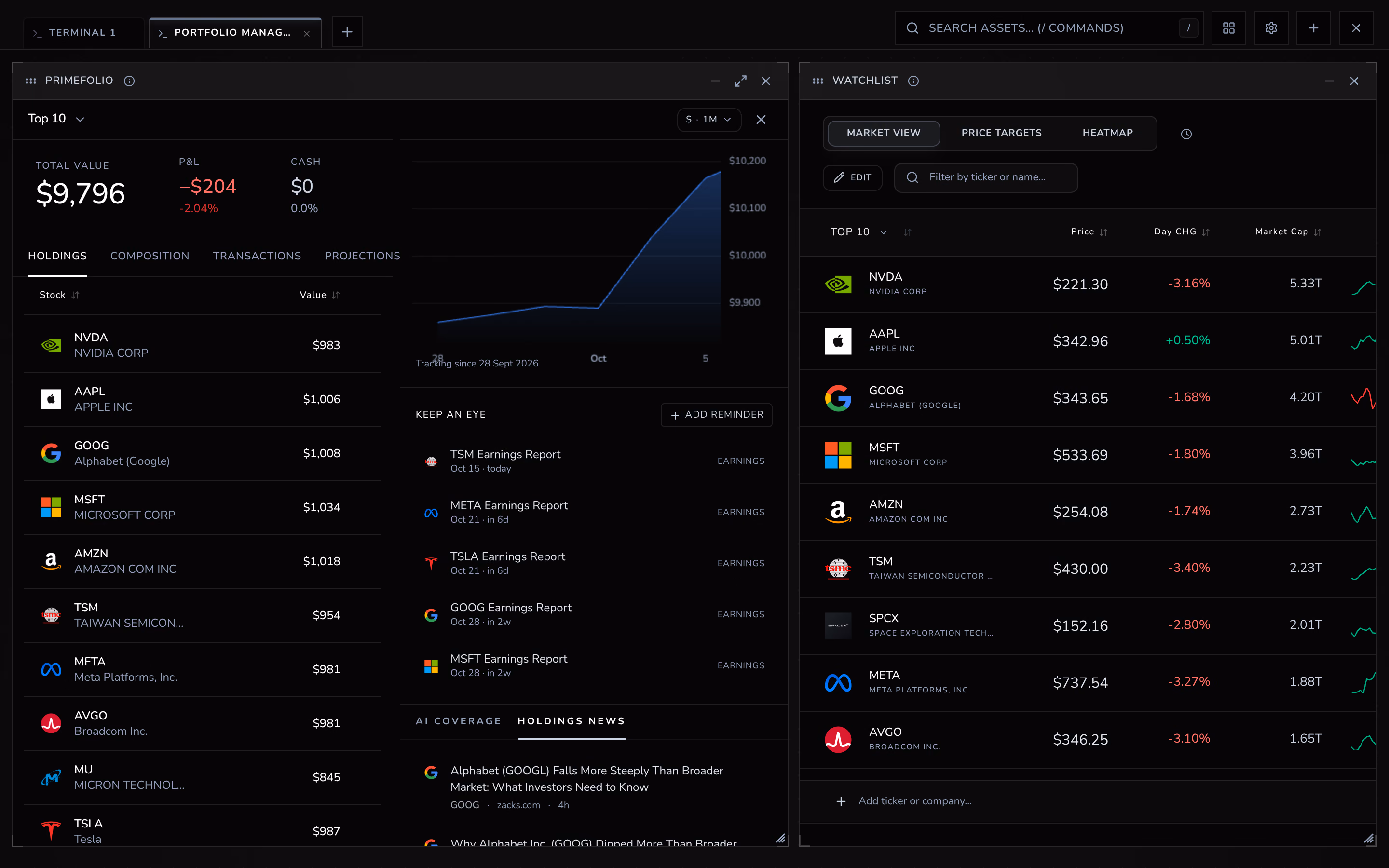1389x868 pixels.
Task: Click the Primefolio info icon
Action: (x=129, y=81)
